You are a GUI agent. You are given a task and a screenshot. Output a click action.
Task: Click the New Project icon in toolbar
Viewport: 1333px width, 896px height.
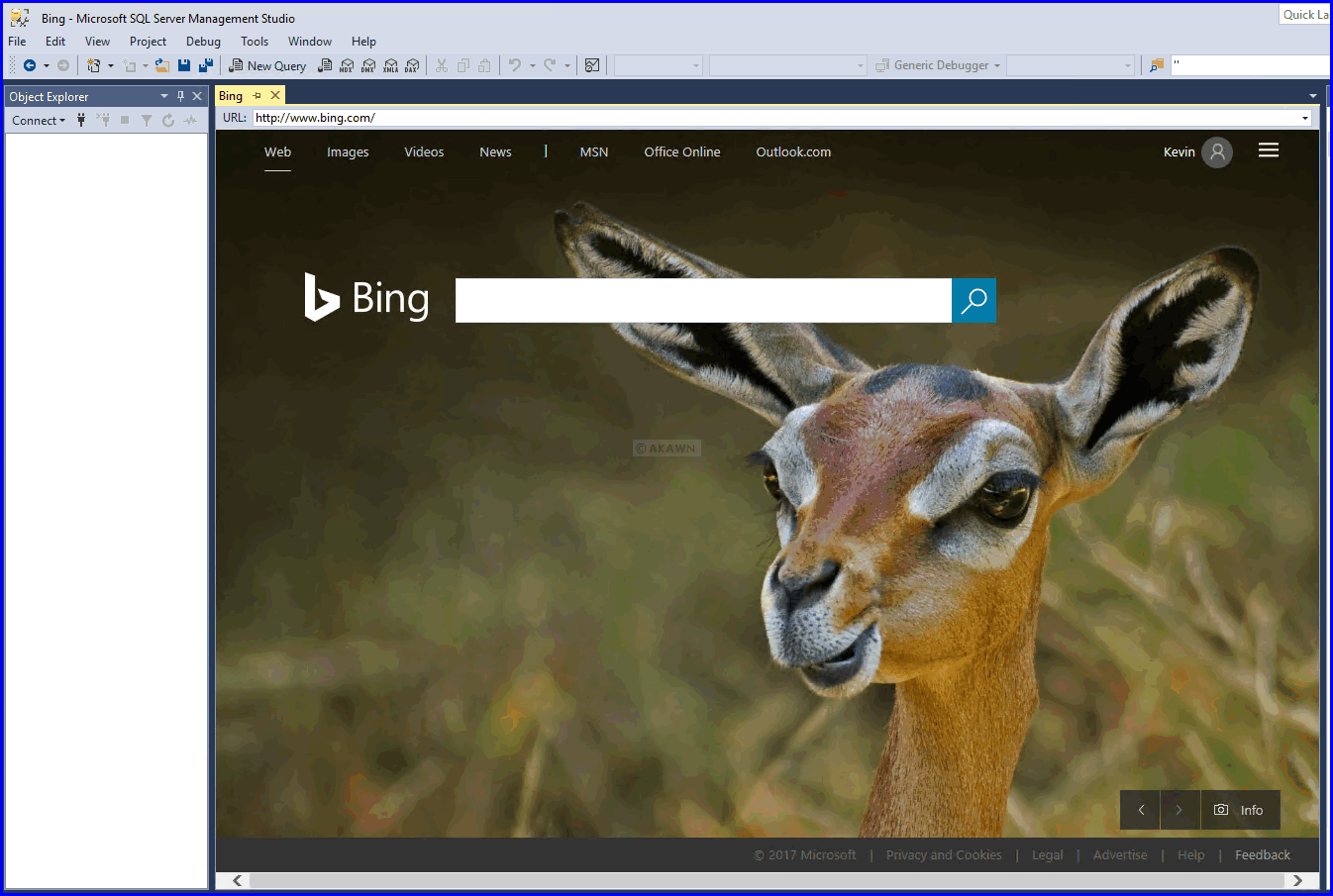point(94,65)
